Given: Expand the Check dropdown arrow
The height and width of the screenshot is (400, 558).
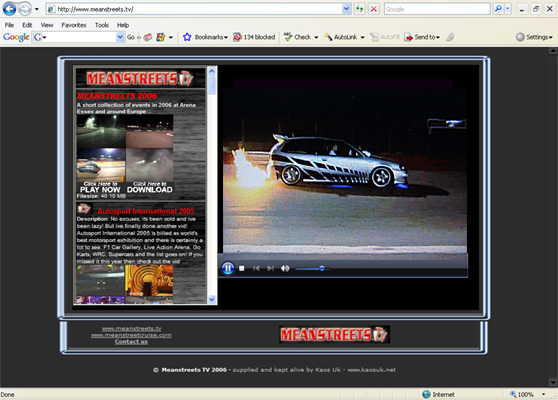Looking at the screenshot, I should pyautogui.click(x=316, y=37).
